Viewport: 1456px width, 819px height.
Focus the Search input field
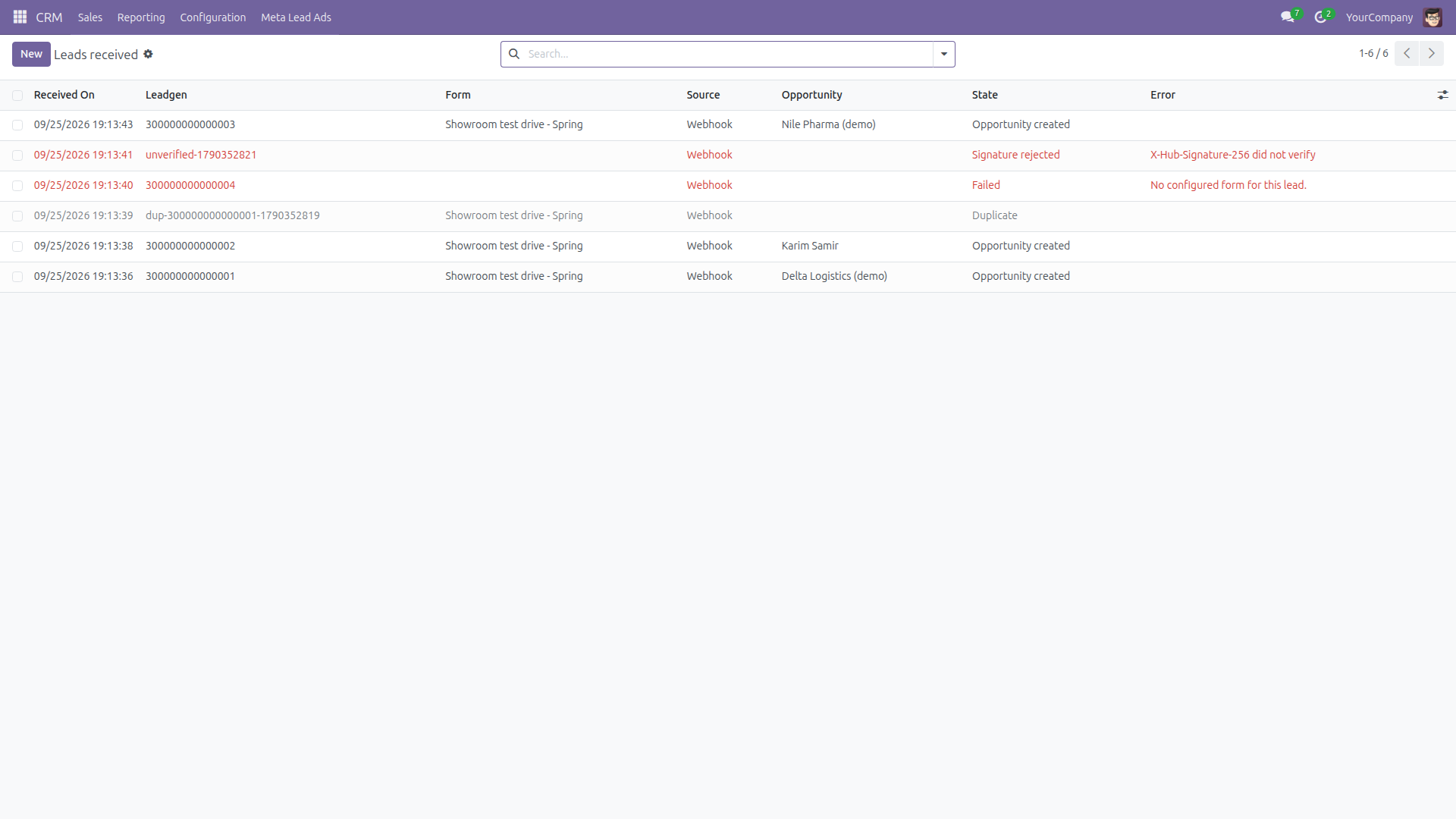(728, 54)
